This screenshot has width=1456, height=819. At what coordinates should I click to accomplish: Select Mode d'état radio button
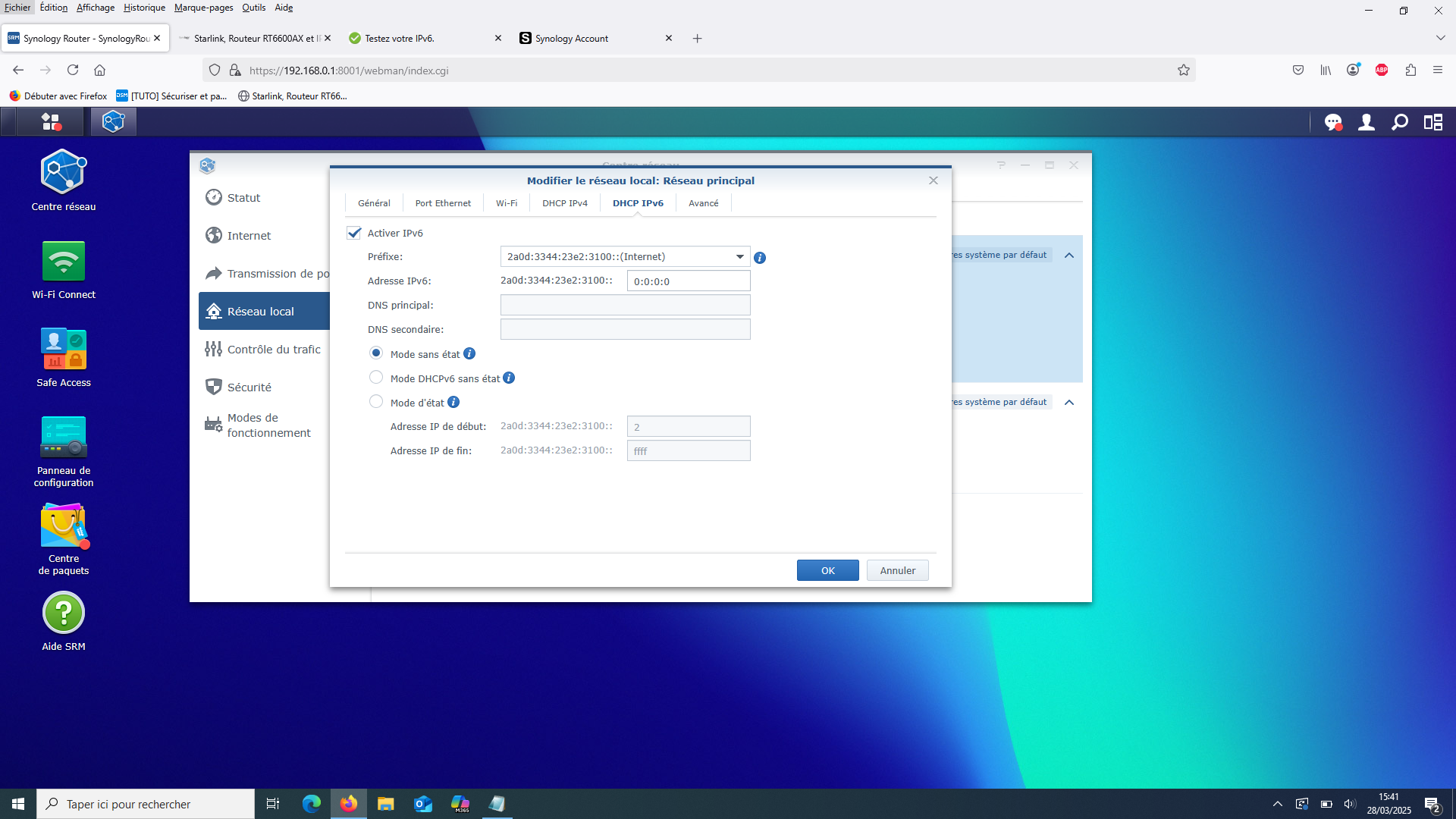376,402
